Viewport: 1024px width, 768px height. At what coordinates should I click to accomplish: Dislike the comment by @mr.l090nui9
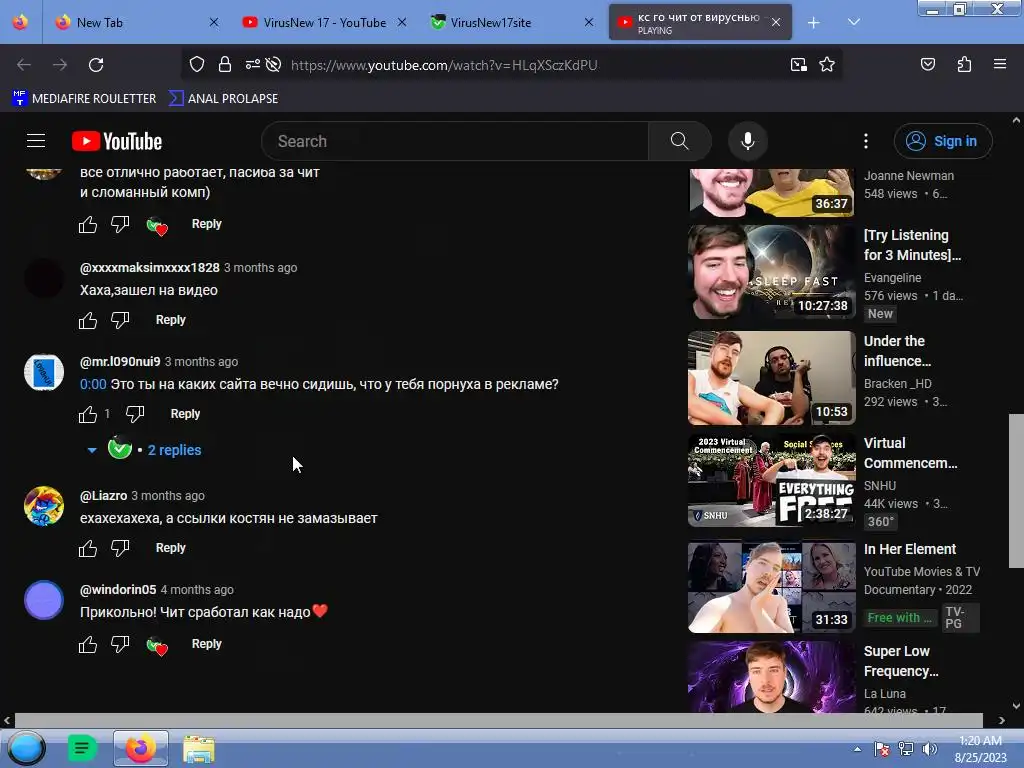(x=135, y=415)
